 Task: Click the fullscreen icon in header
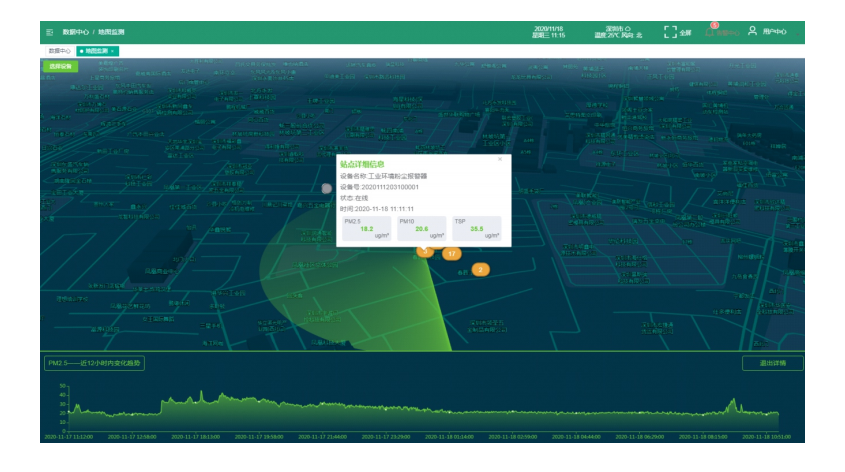click(671, 32)
